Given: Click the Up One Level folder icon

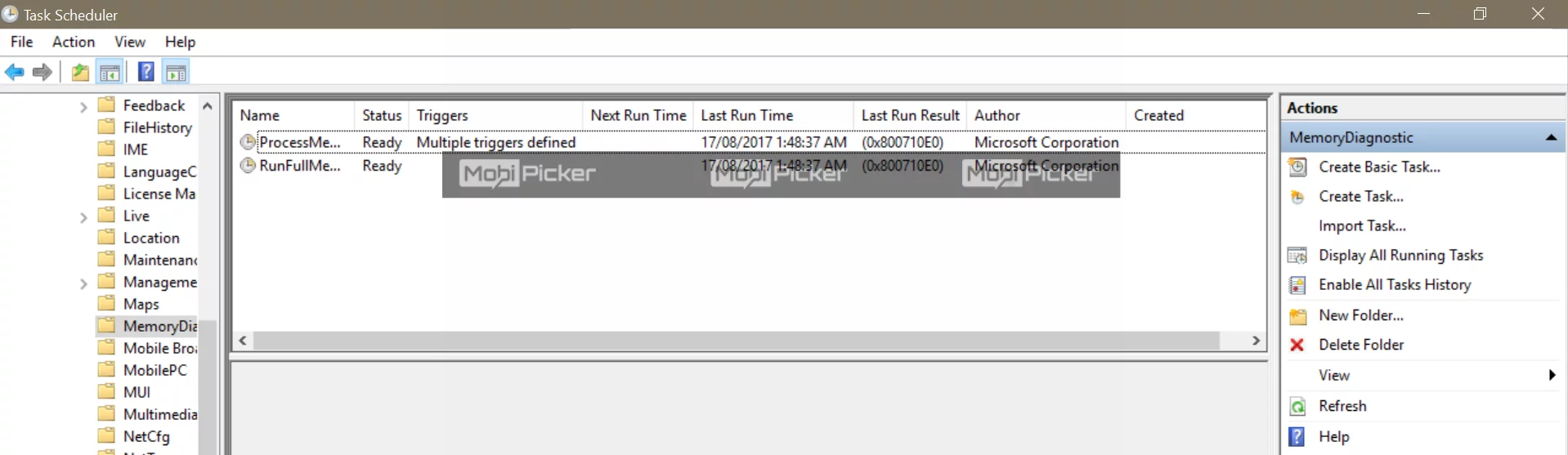Looking at the screenshot, I should (80, 73).
